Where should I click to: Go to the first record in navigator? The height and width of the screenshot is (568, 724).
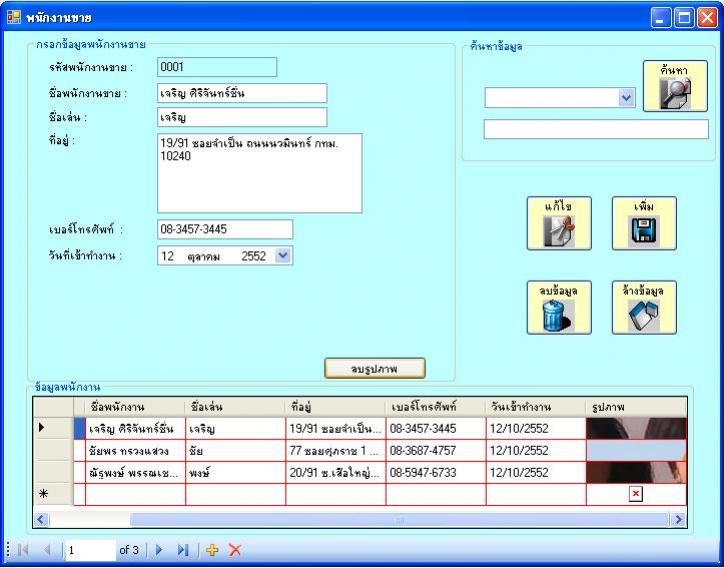24,550
